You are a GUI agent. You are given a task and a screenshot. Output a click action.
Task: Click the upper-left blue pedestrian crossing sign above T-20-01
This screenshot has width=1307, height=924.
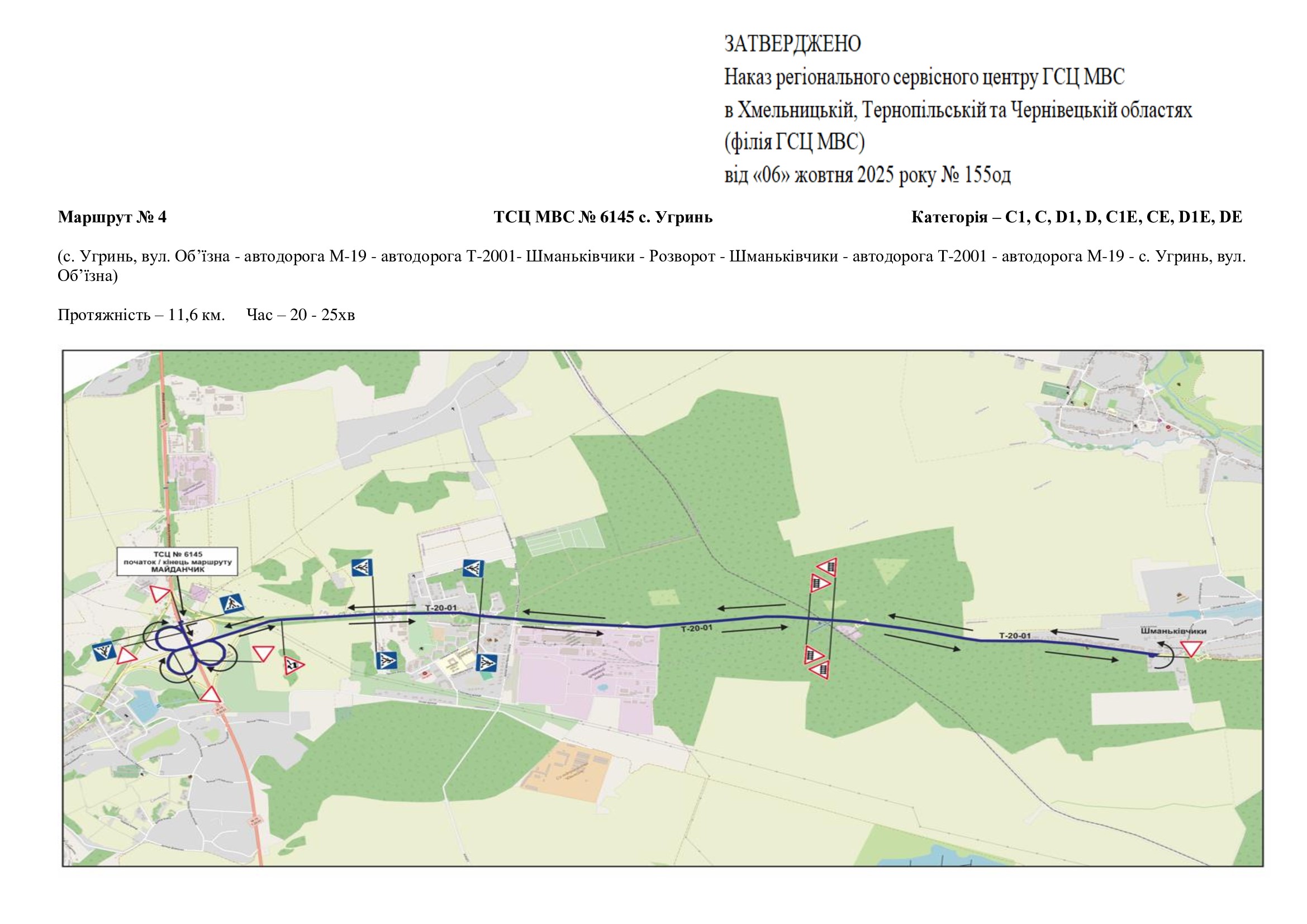362,567
